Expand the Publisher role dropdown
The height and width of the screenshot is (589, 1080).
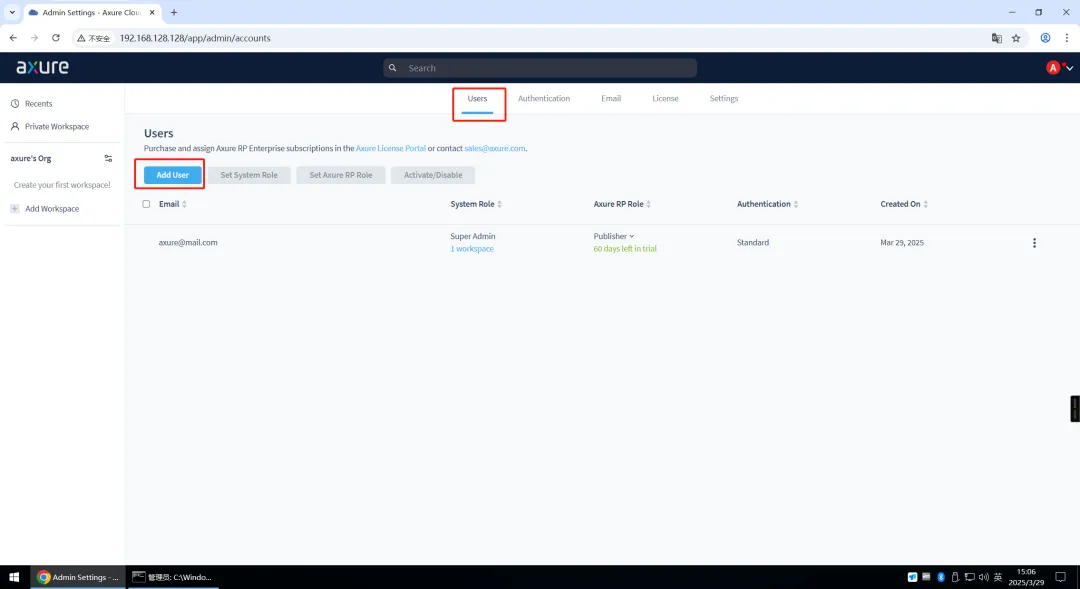pos(614,236)
